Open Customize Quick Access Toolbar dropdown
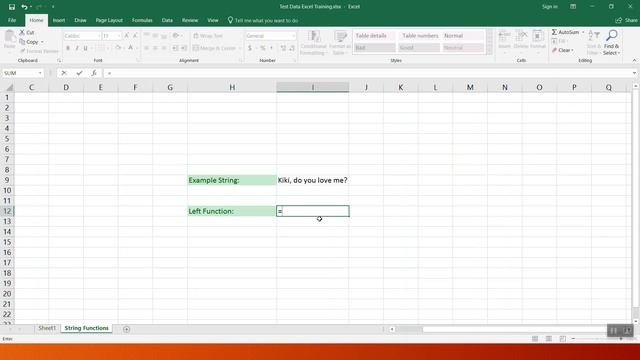 (x=53, y=7)
